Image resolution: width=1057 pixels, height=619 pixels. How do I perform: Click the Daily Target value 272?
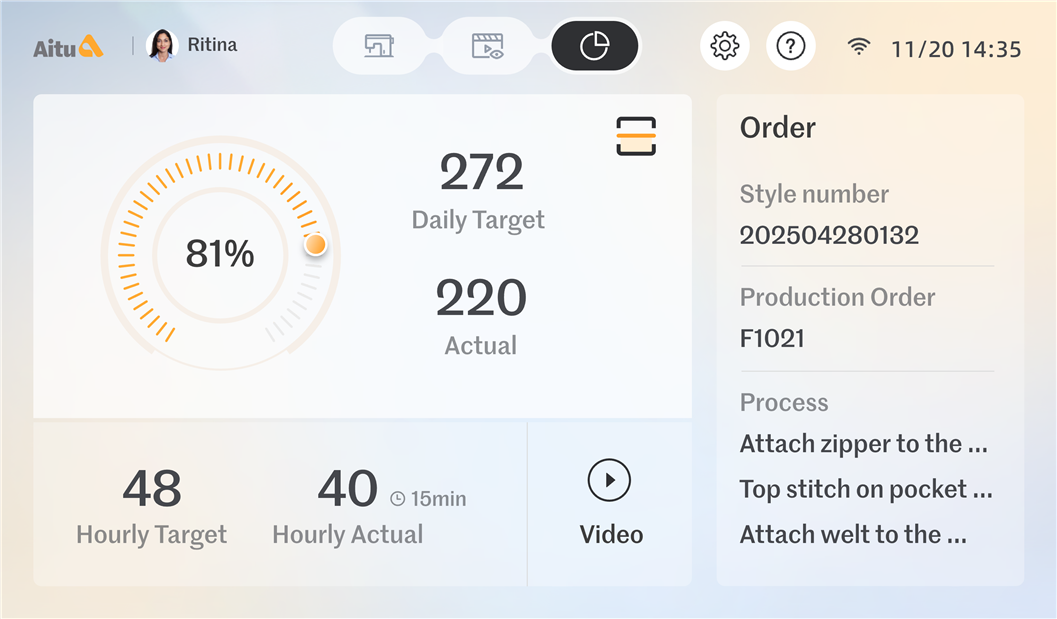coord(481,173)
